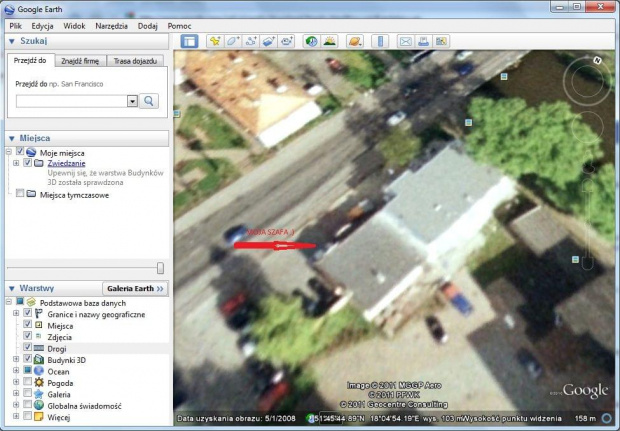
Task: Click the Zwiedzanie folder icon
Action: 39,163
